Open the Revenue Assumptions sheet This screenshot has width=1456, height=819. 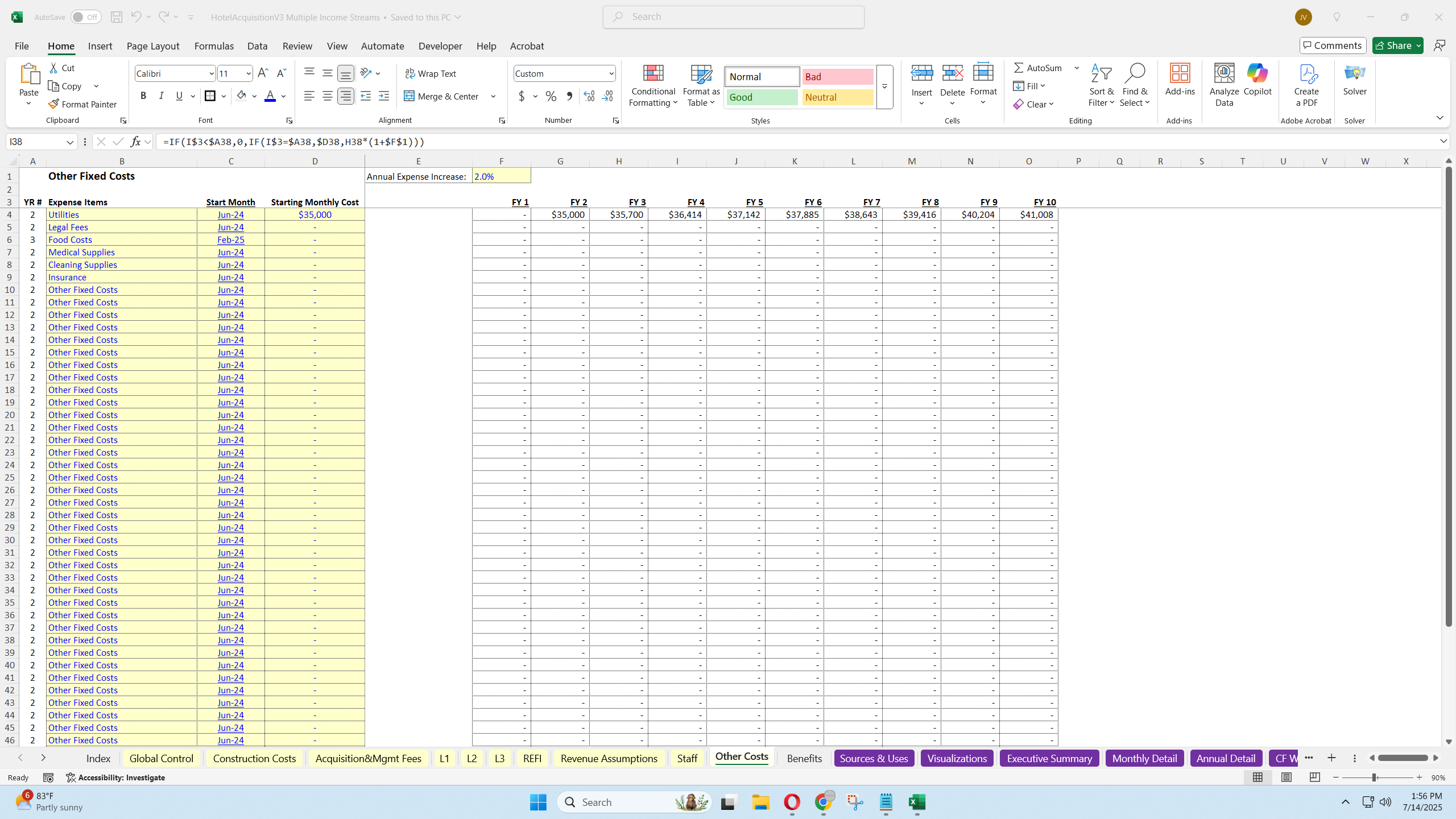click(x=608, y=758)
